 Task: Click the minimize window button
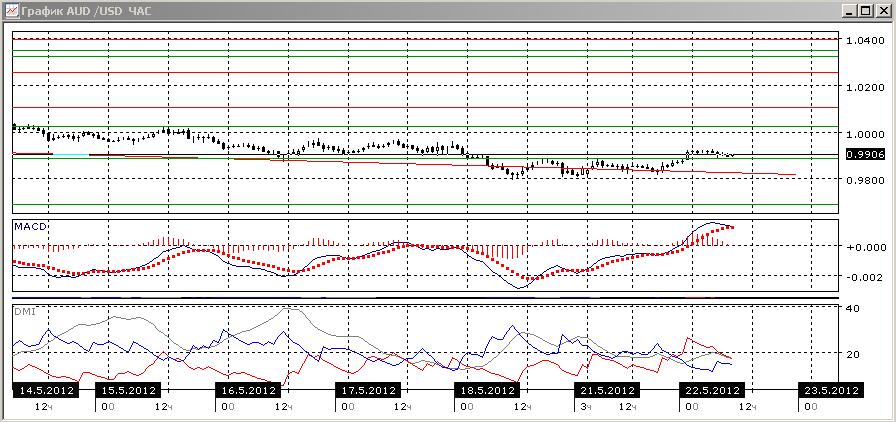click(x=851, y=11)
